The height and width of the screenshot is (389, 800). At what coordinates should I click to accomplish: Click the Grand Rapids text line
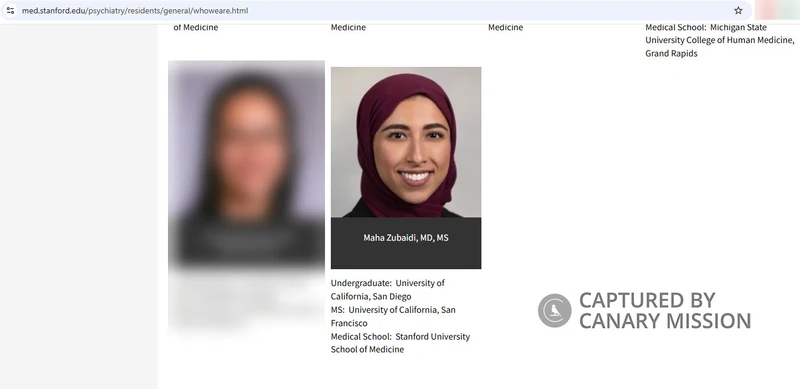coord(671,53)
